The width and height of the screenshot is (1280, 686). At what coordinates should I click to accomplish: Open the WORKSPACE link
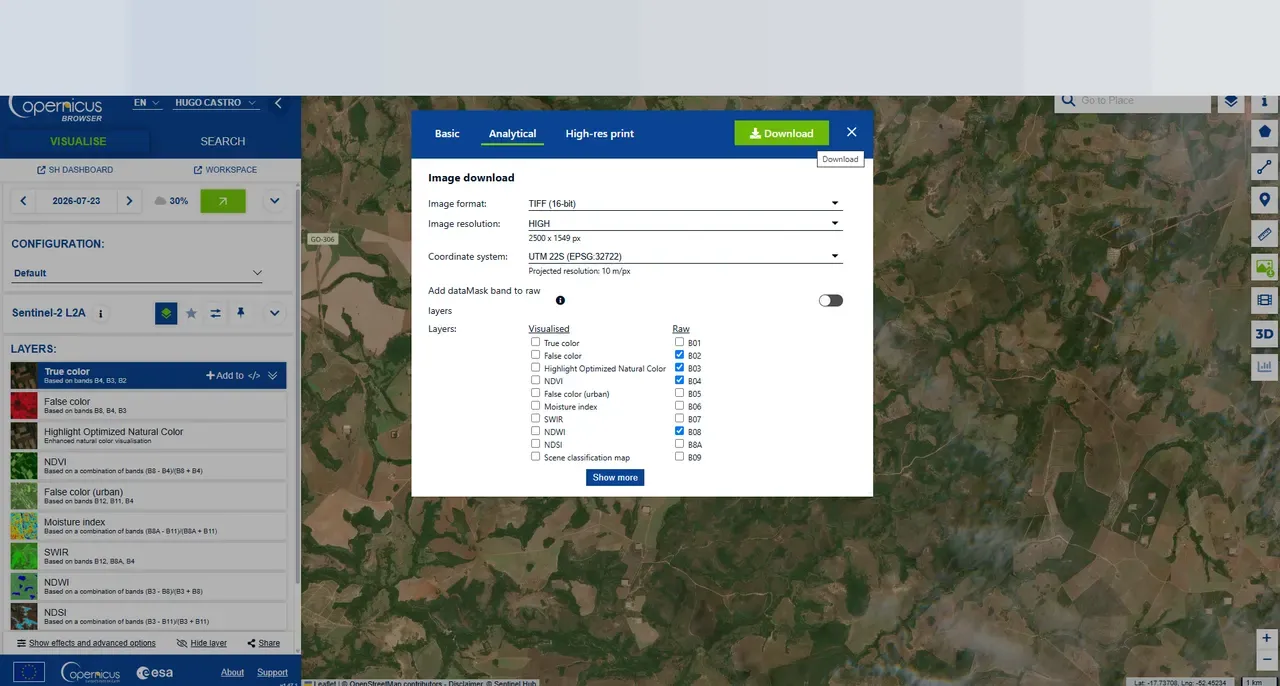click(225, 170)
